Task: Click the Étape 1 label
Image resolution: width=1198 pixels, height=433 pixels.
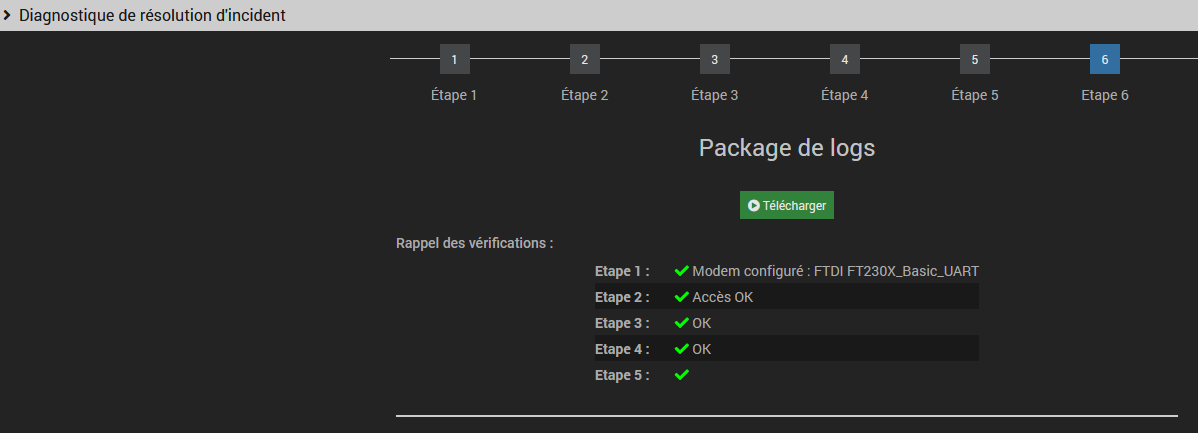Action: (x=454, y=96)
